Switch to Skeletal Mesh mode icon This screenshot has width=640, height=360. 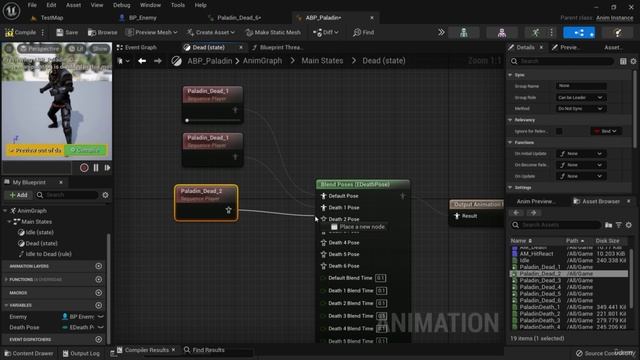[x=502, y=33]
